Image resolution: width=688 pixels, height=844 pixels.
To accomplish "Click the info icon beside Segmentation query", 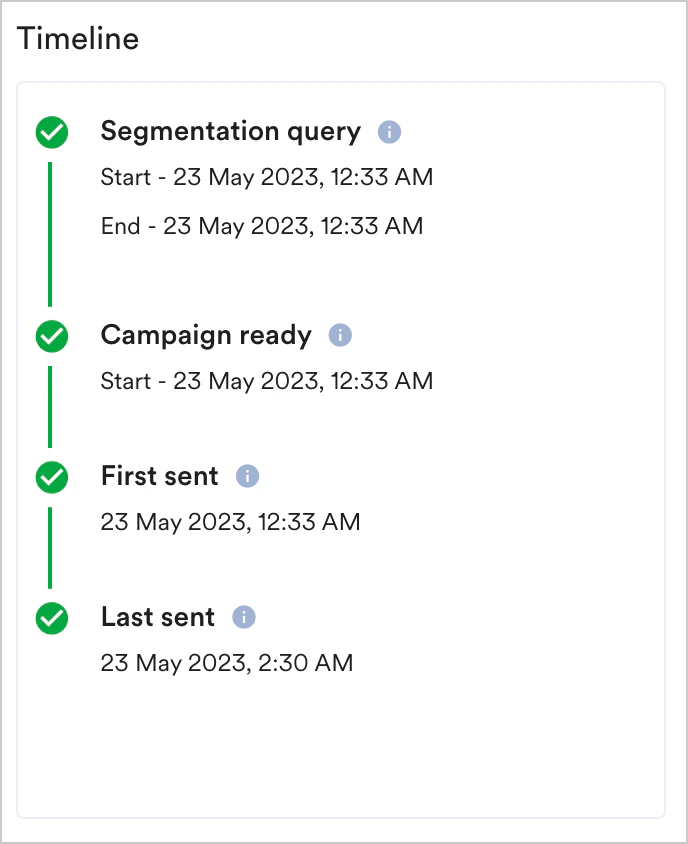I will pos(388,131).
